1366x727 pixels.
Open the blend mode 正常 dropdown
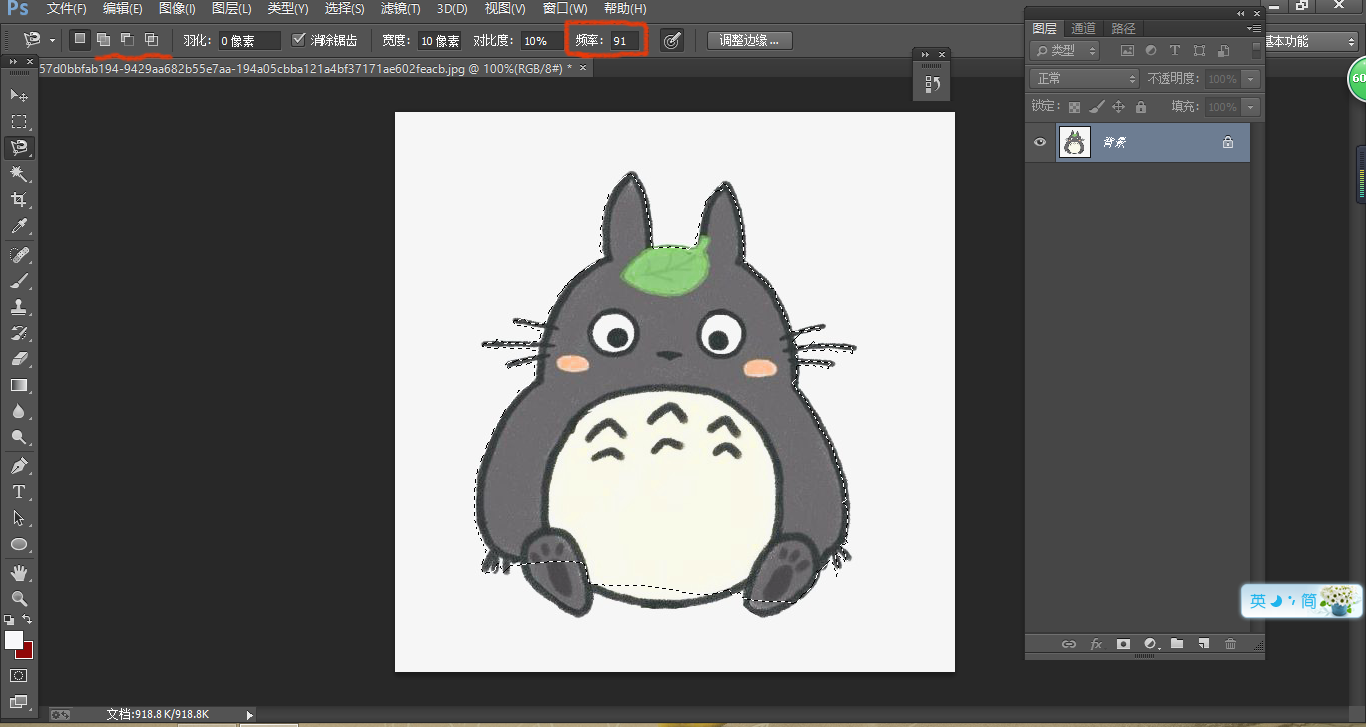[1085, 78]
